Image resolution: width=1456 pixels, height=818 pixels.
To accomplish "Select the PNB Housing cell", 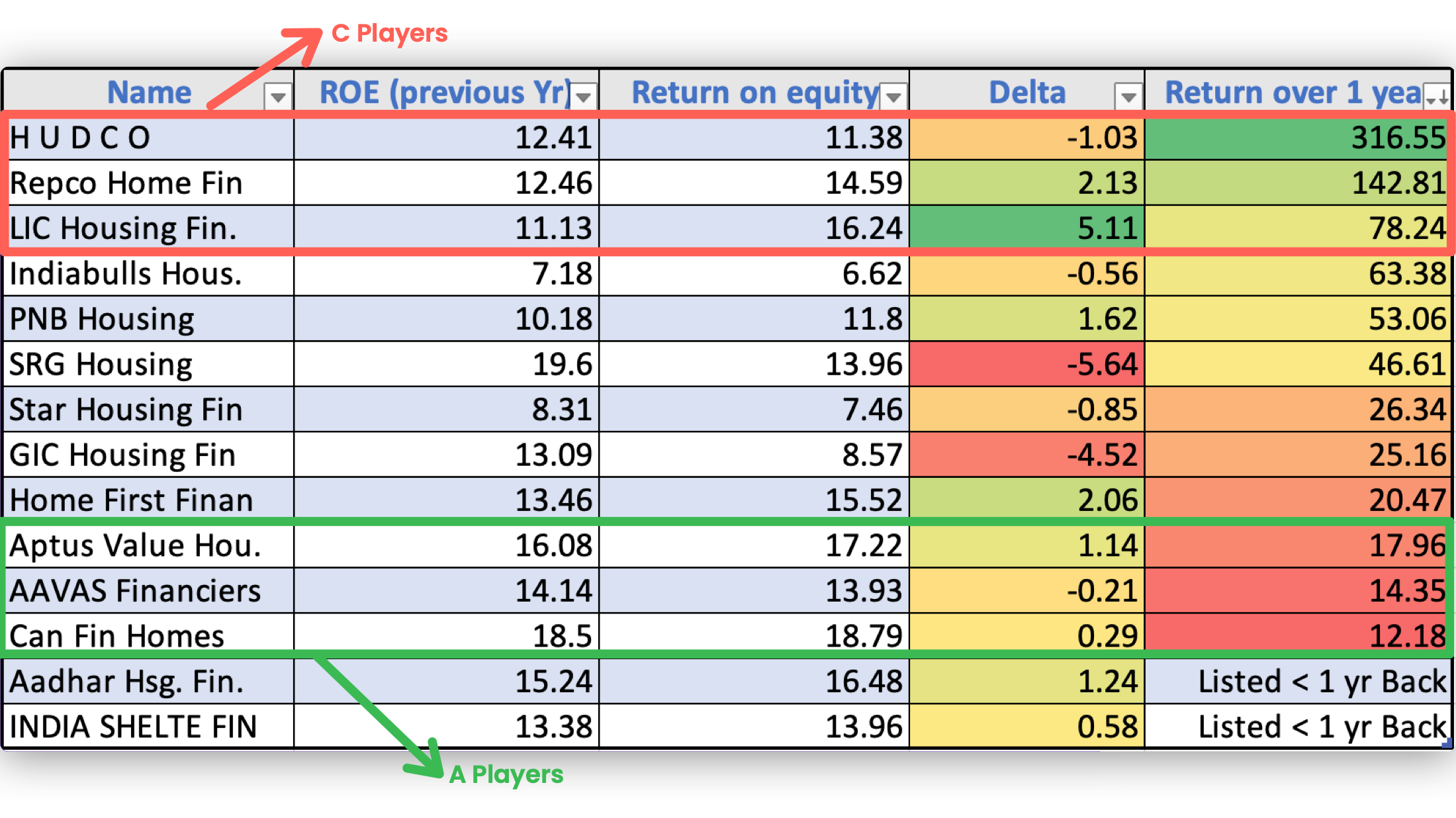I will click(148, 319).
